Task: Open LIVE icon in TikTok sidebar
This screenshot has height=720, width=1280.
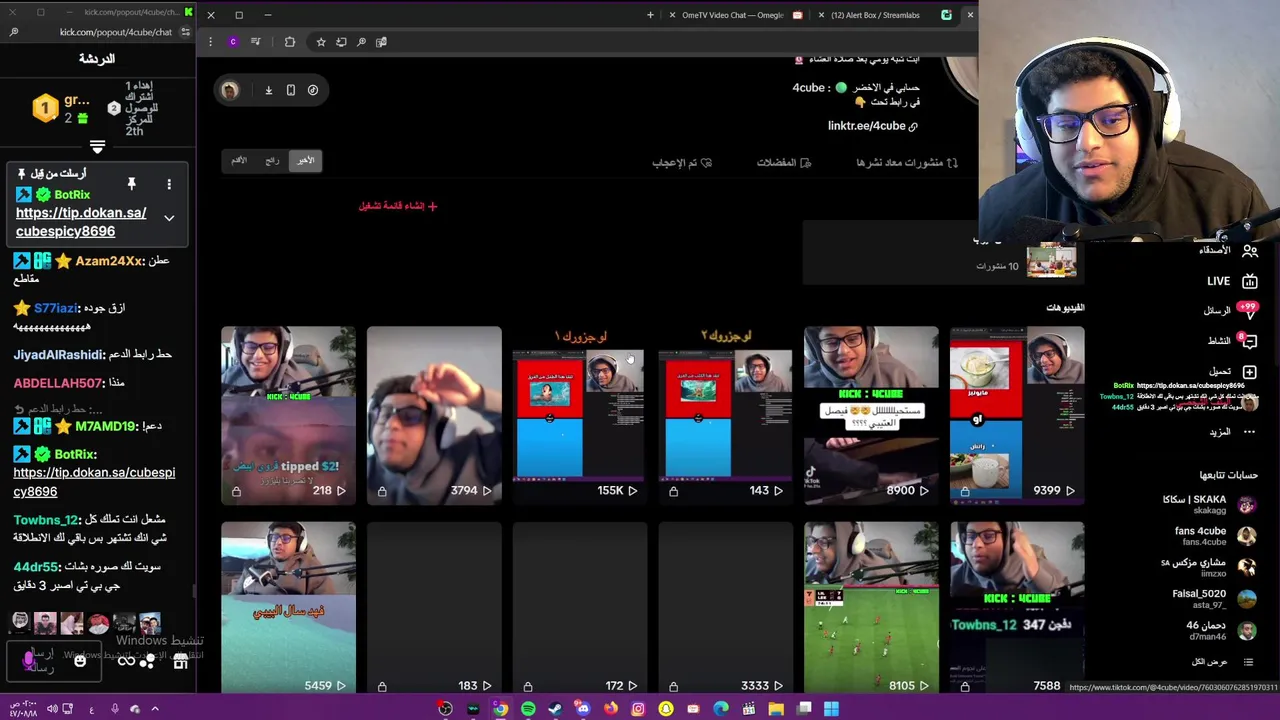Action: pos(1249,282)
